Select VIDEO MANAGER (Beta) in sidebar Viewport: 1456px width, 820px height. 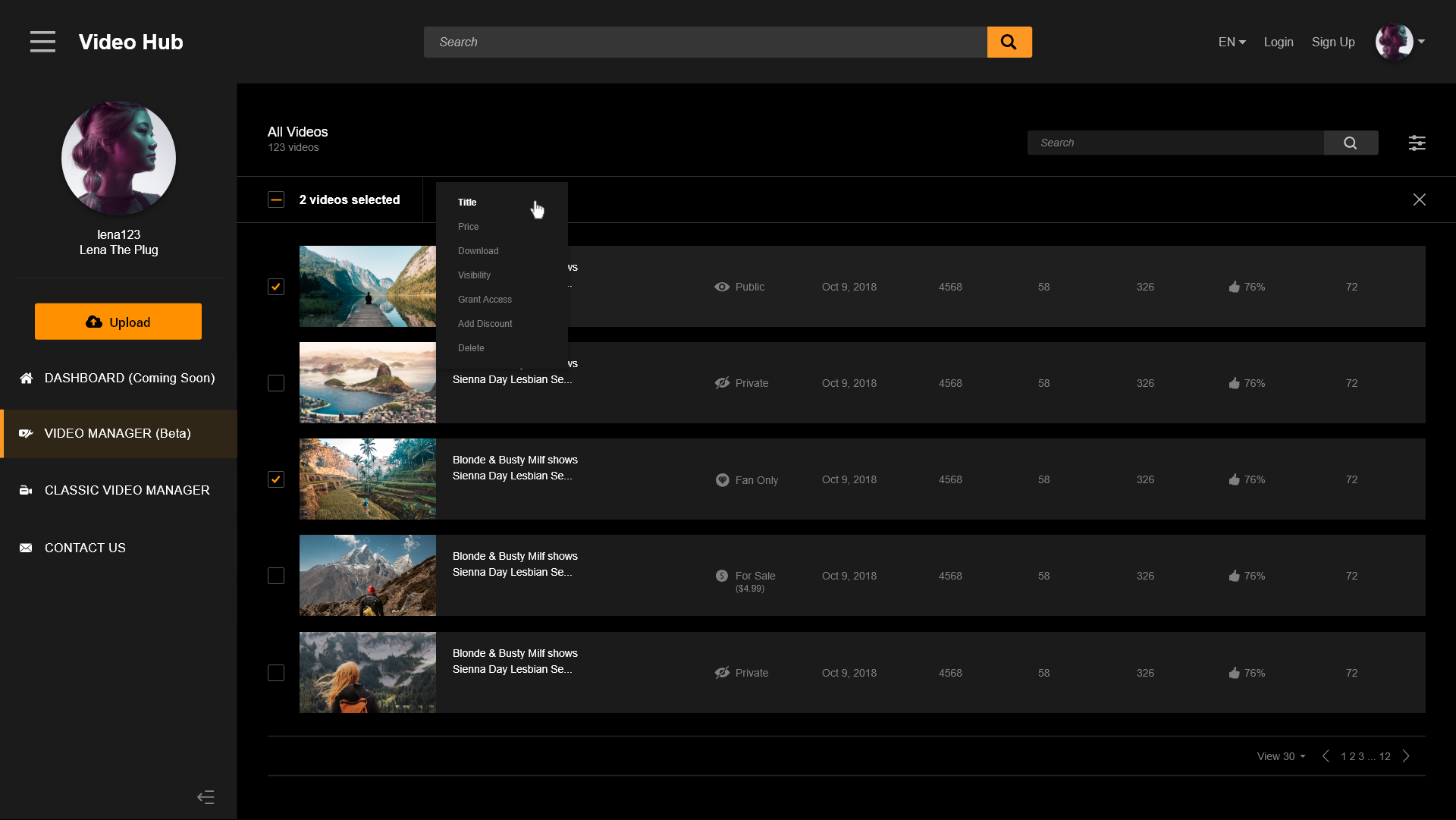(x=118, y=433)
